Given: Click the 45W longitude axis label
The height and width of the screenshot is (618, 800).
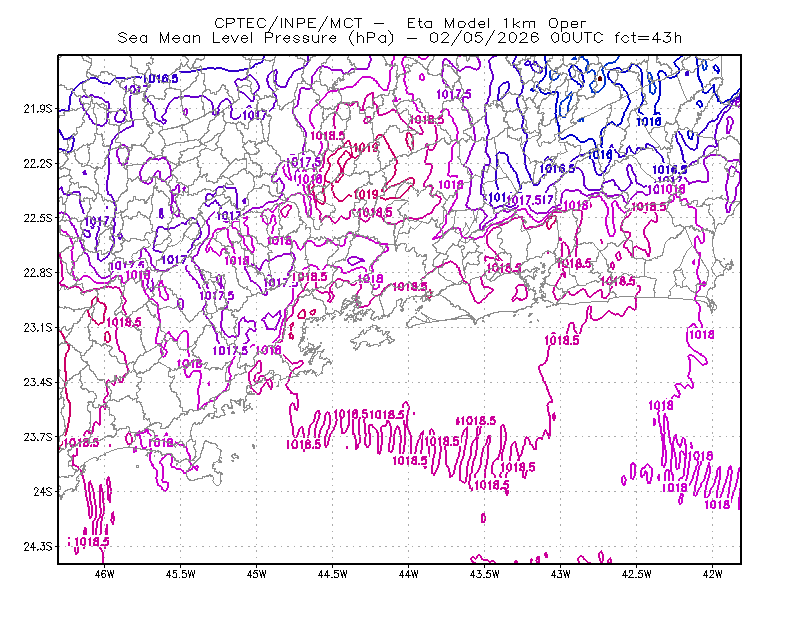Looking at the screenshot, I should click(257, 574).
